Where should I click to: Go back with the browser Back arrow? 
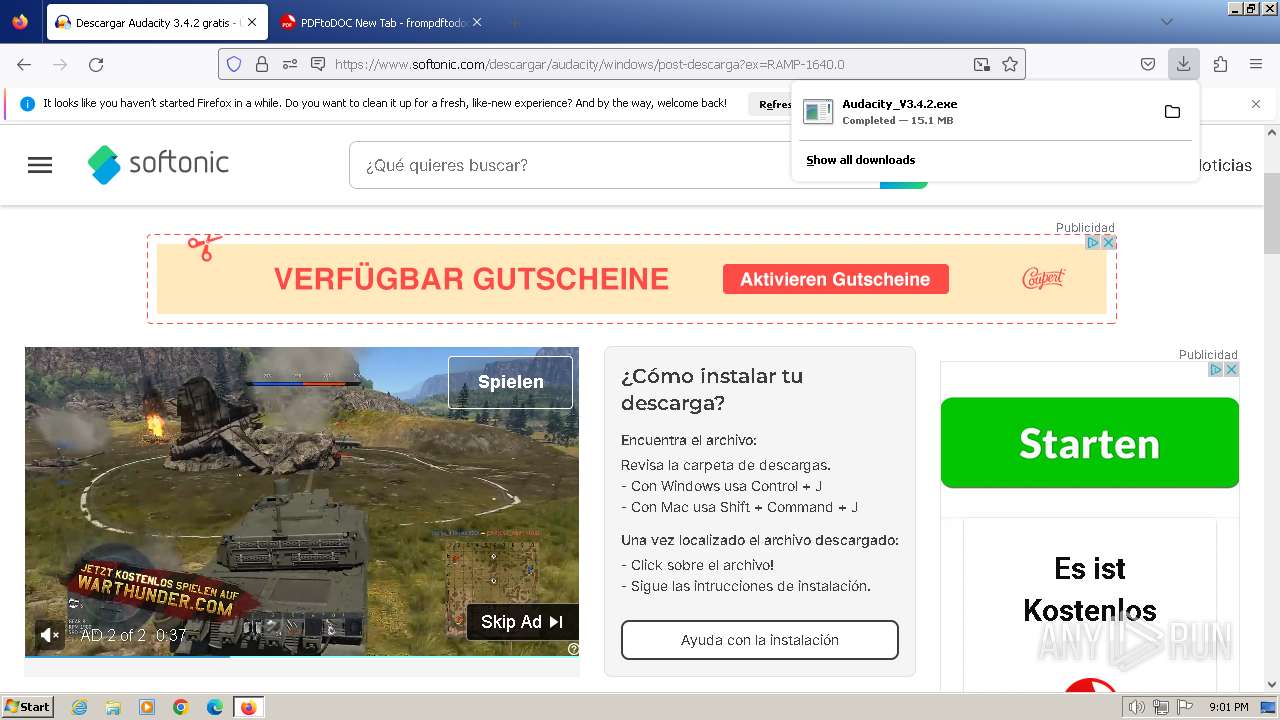pyautogui.click(x=24, y=64)
